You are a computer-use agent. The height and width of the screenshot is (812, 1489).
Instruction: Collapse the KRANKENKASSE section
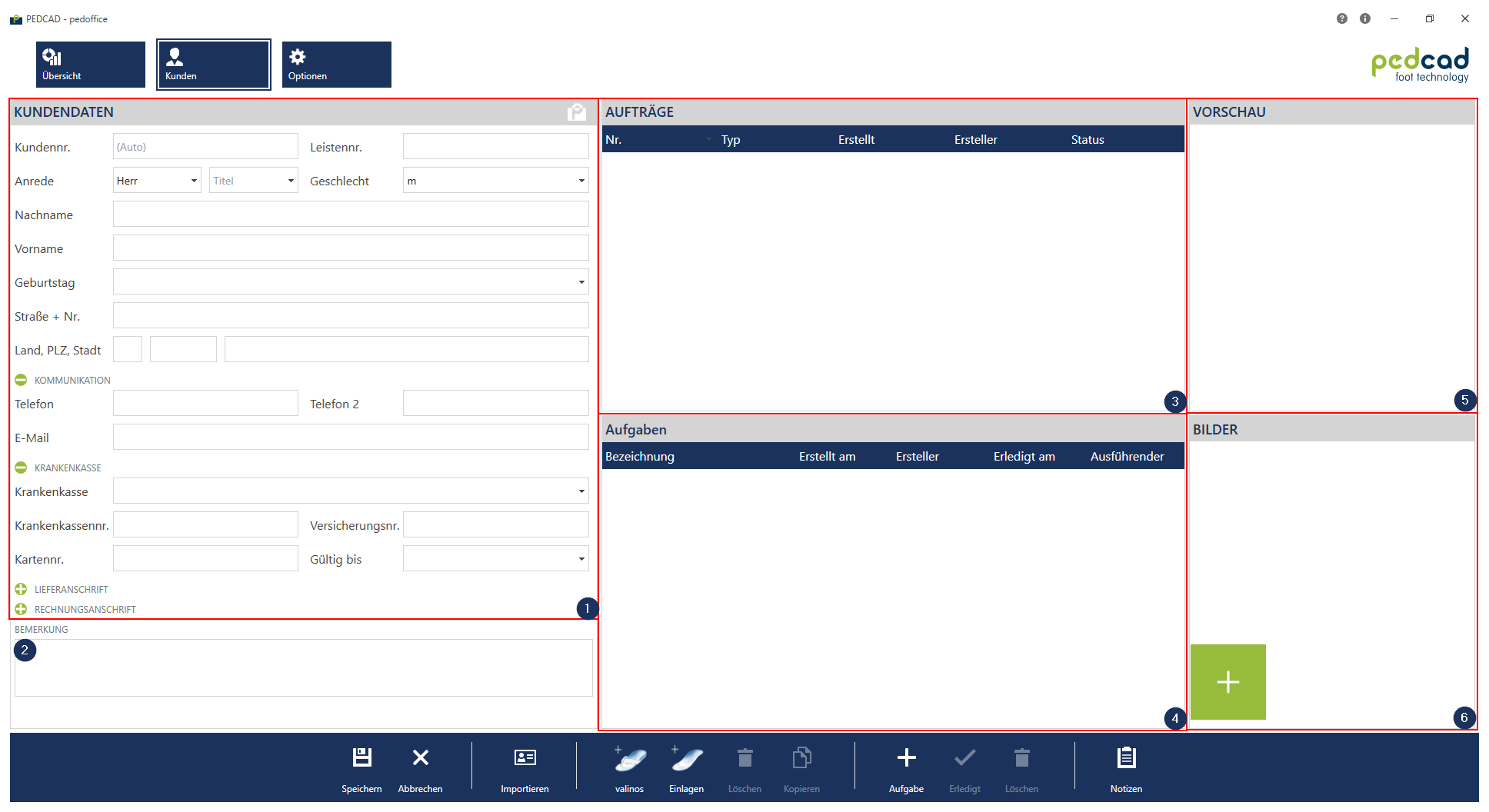[x=21, y=468]
